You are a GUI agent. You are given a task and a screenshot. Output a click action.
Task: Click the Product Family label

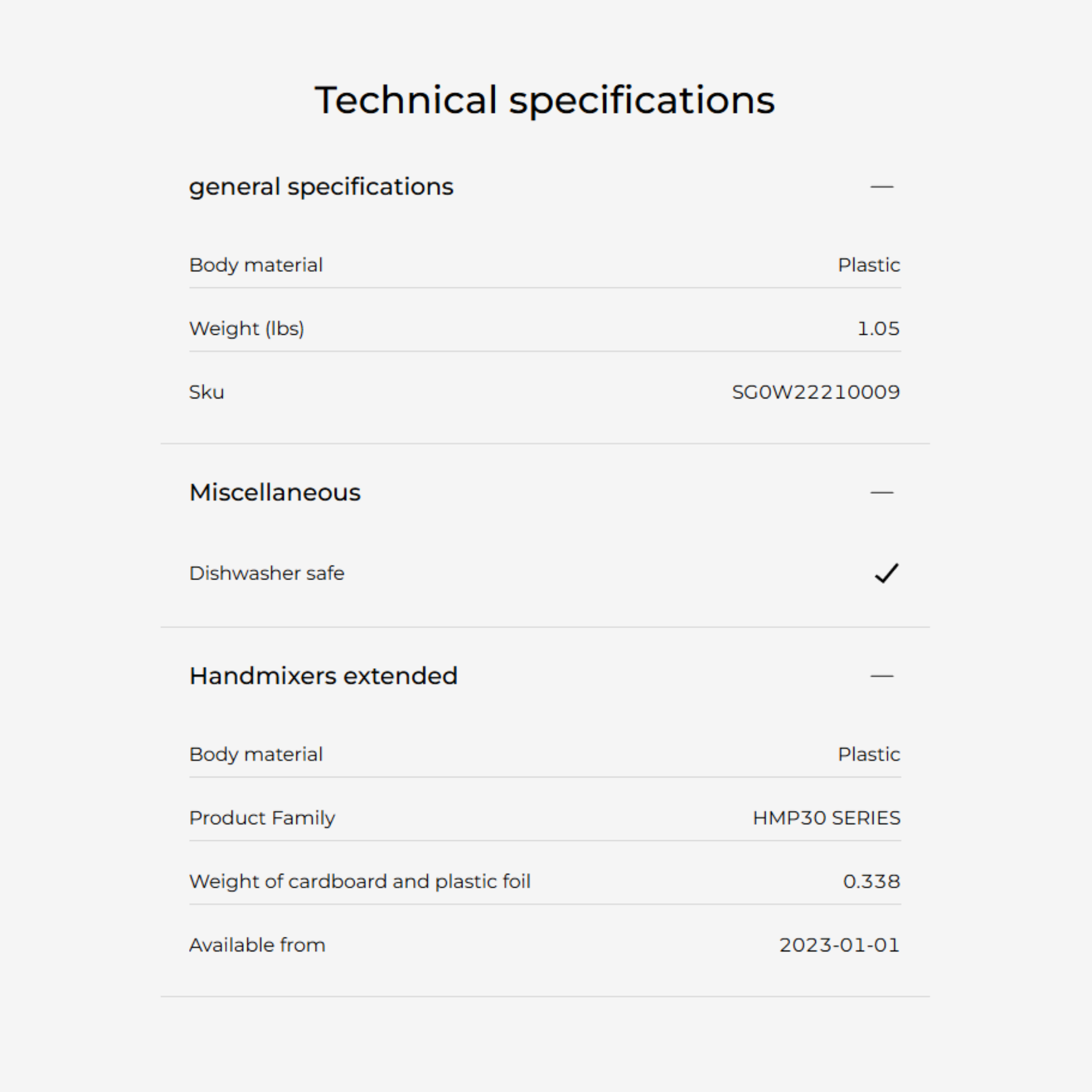click(262, 818)
